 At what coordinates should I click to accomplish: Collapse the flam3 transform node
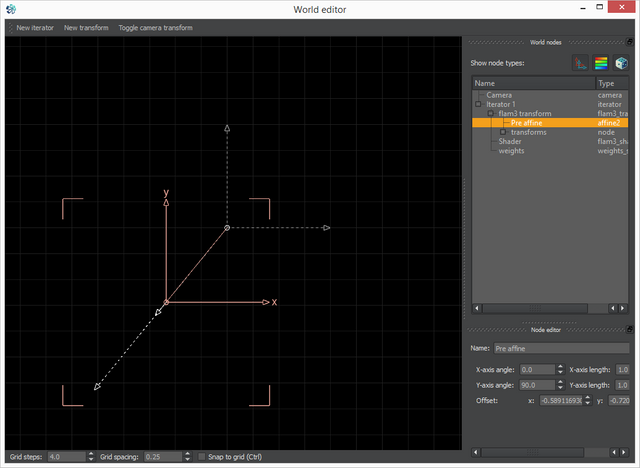pyautogui.click(x=490, y=114)
